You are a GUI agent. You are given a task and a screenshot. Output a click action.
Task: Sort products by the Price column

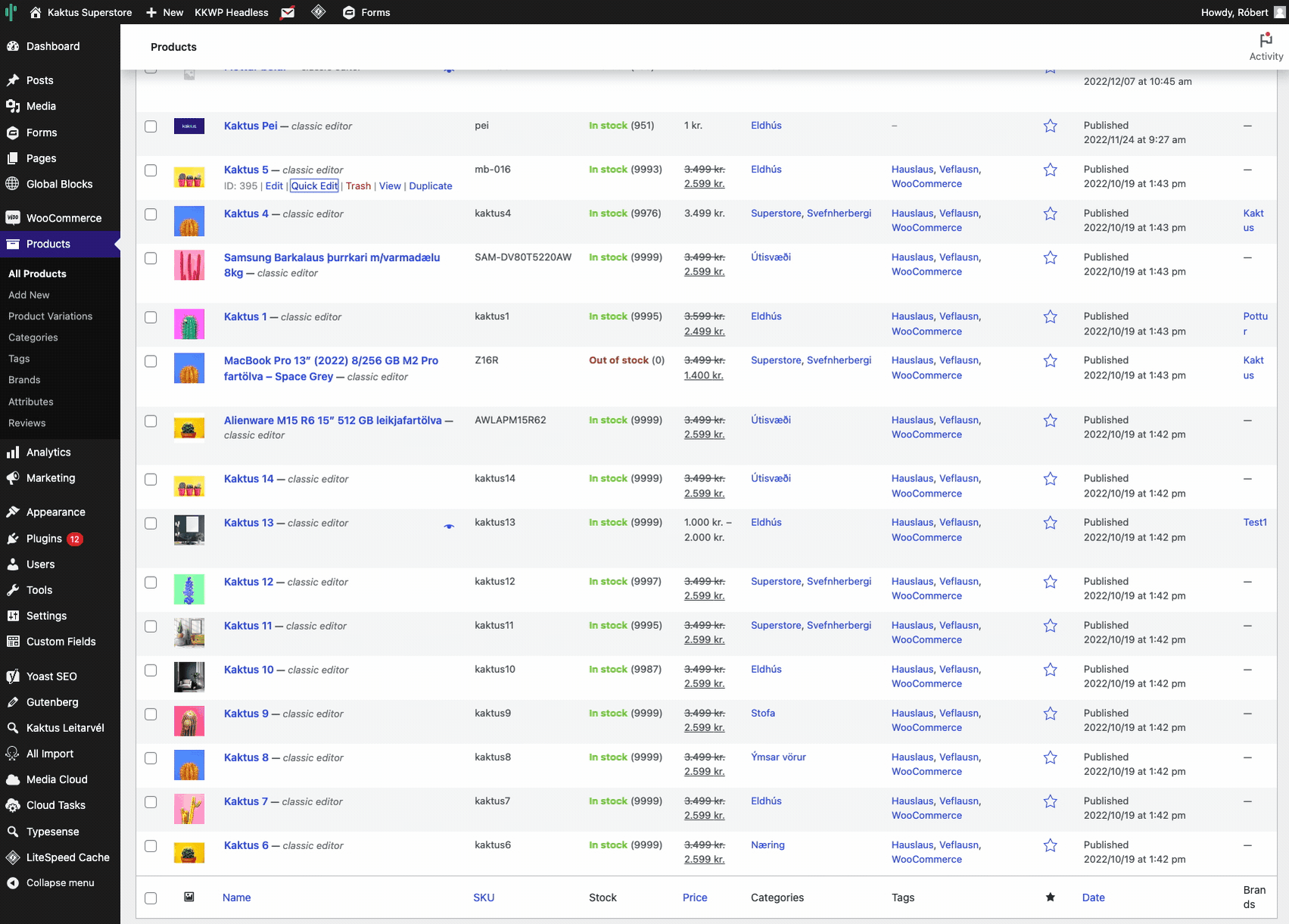[694, 898]
